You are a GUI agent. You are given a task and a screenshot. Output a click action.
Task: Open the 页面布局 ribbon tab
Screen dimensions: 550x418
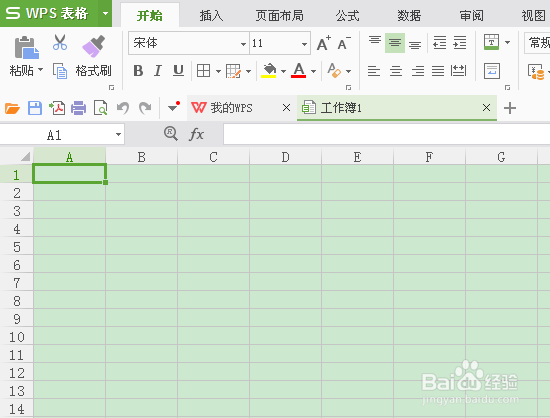(x=279, y=15)
